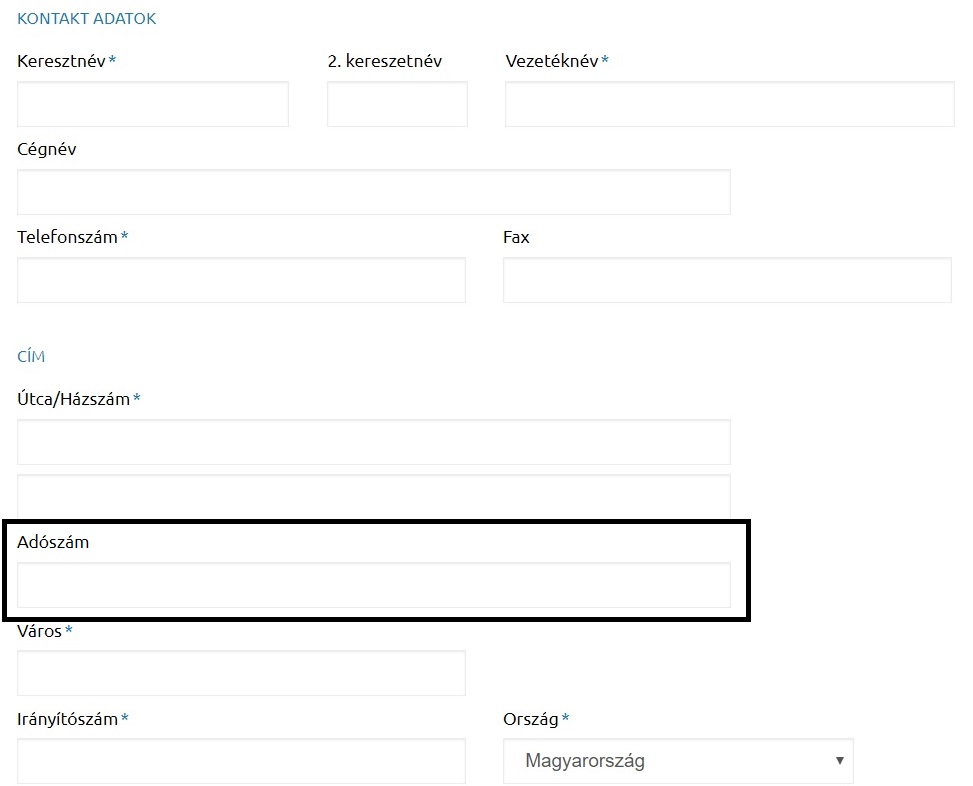Open the Ország country dropdown
Screen dimensions: 973x786
[677, 761]
